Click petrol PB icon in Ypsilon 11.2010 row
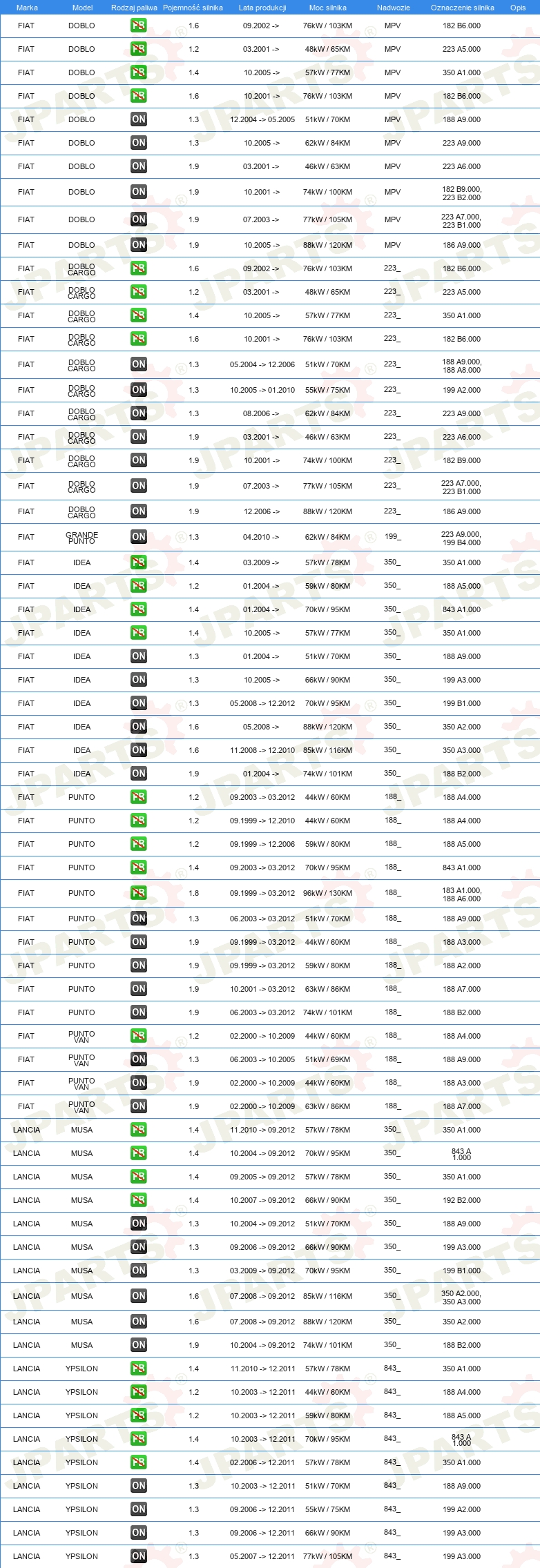This screenshot has height=1568, width=540. coord(139,1369)
